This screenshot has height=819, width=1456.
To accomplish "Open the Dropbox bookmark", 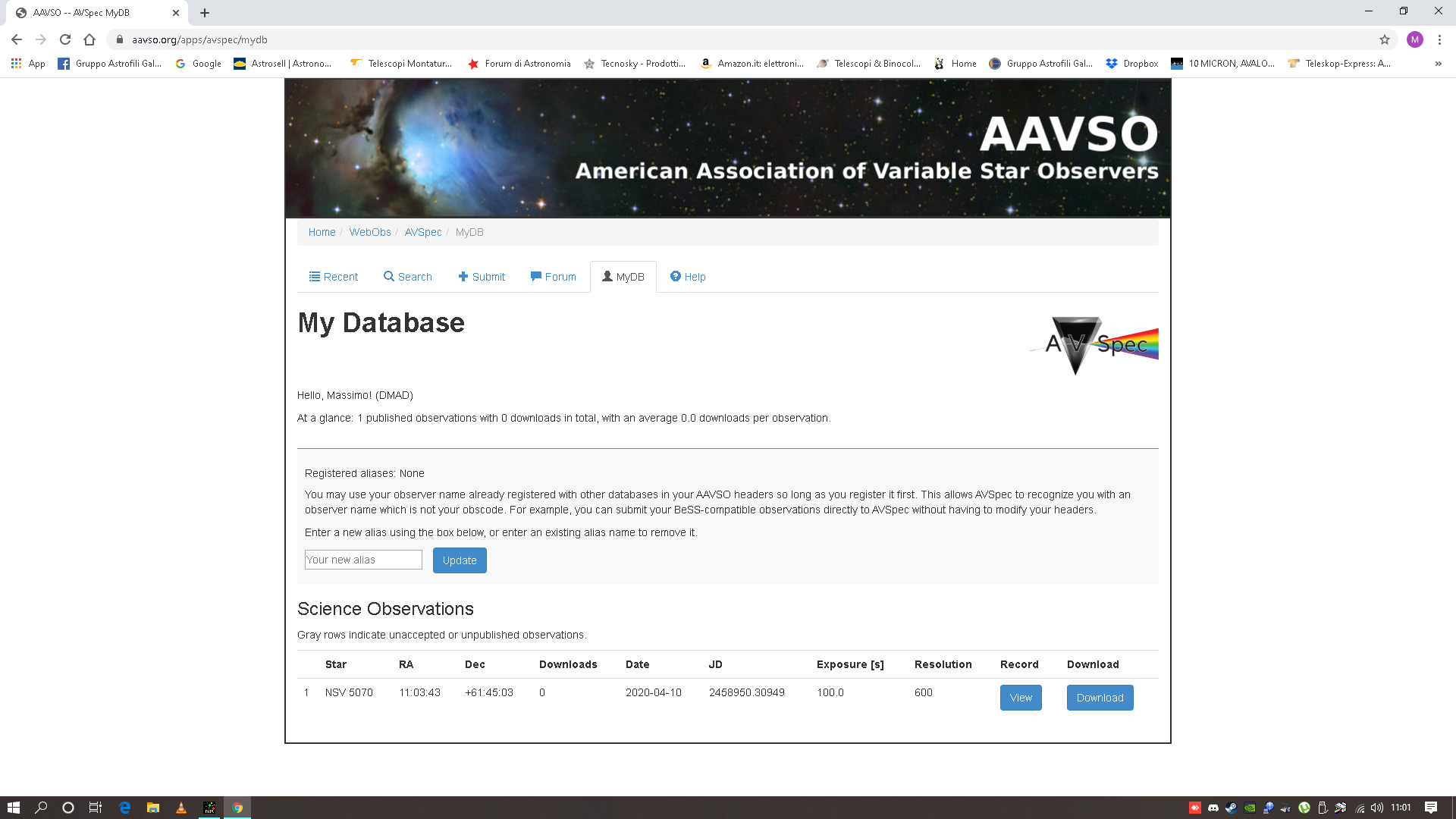I will pos(1132,64).
